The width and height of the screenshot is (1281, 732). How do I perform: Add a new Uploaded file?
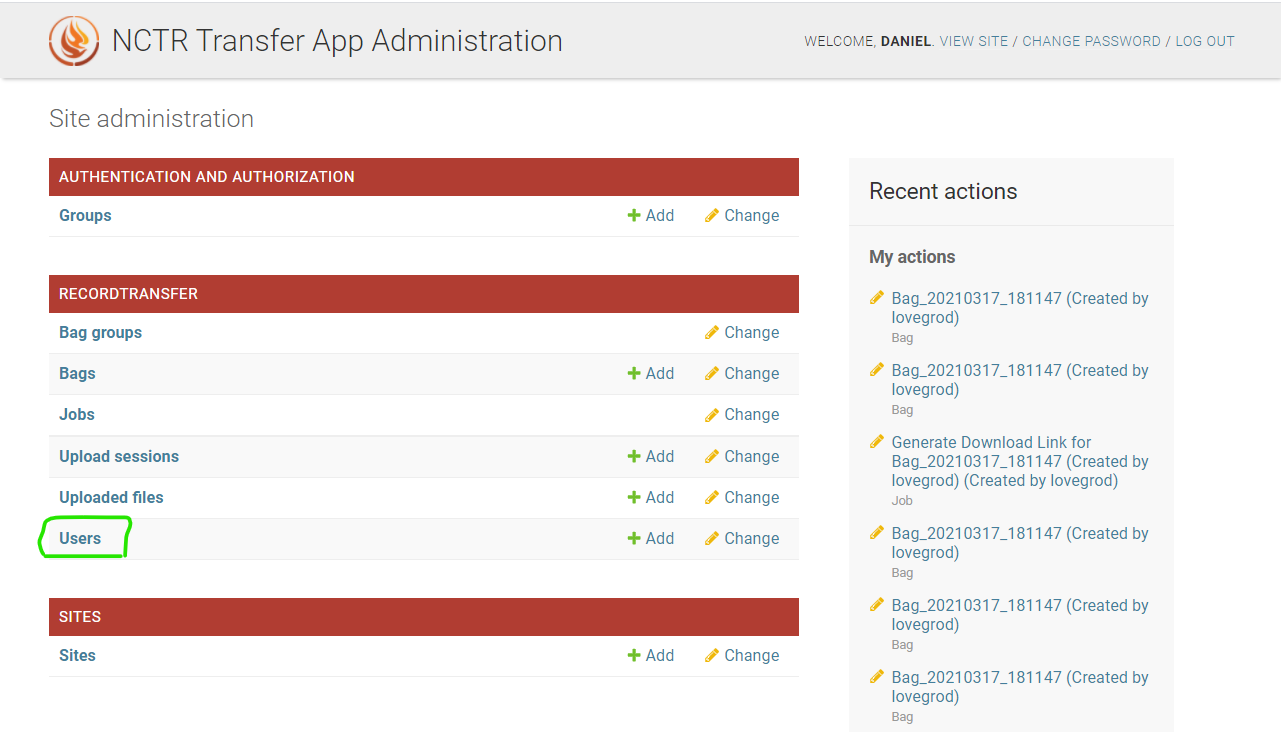[651, 497]
